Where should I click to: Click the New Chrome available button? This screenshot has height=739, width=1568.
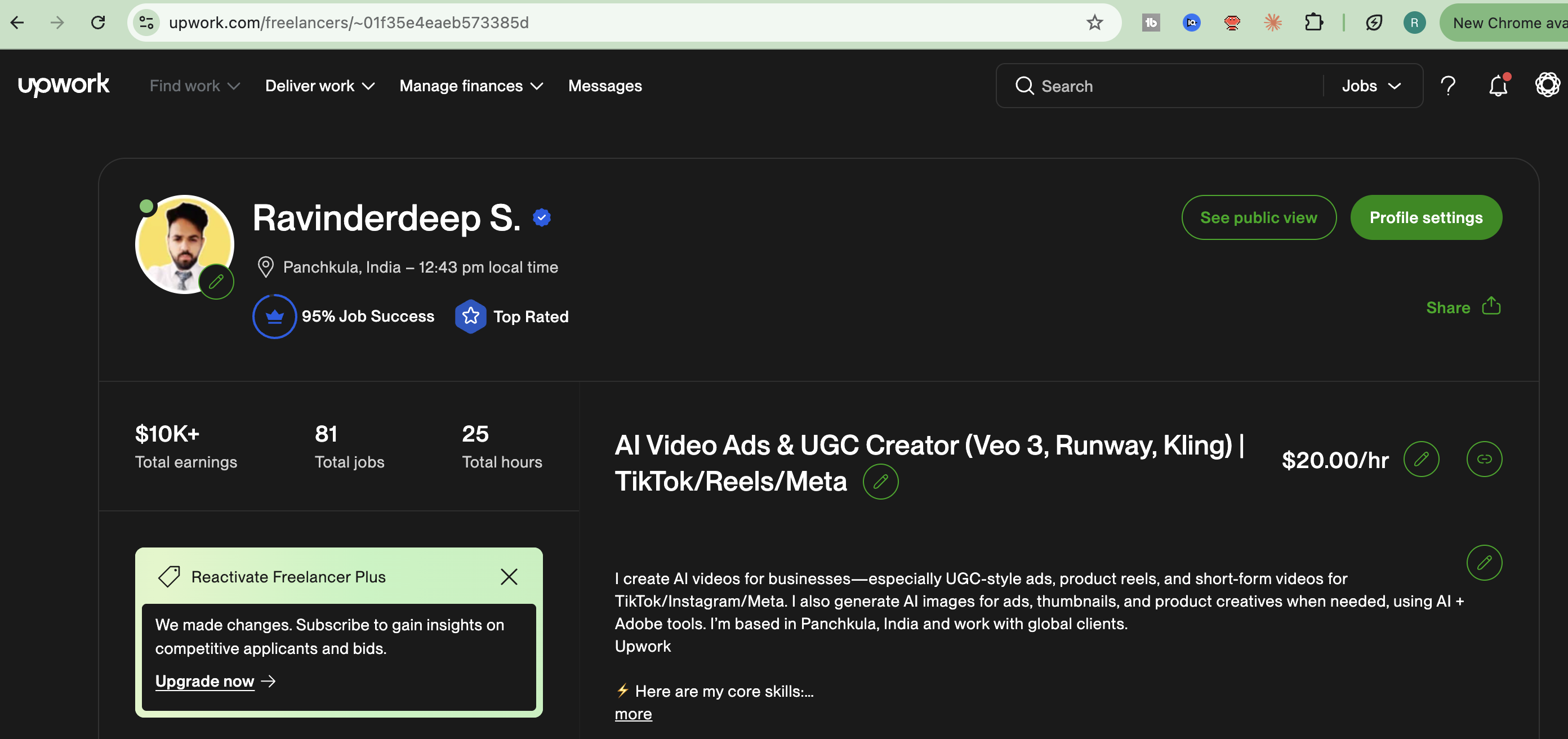coord(1503,23)
